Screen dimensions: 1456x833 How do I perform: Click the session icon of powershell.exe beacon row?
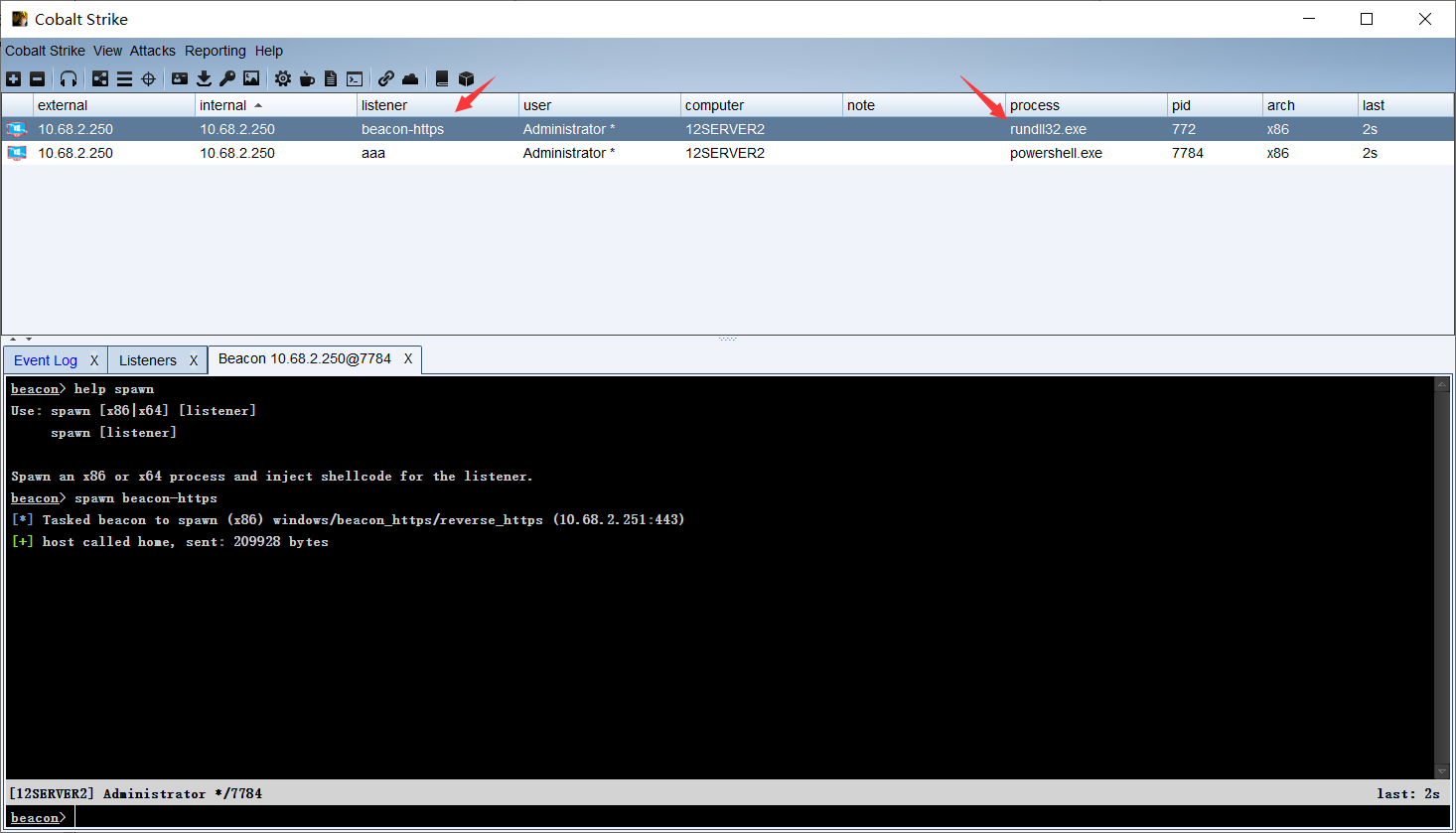[x=17, y=153]
